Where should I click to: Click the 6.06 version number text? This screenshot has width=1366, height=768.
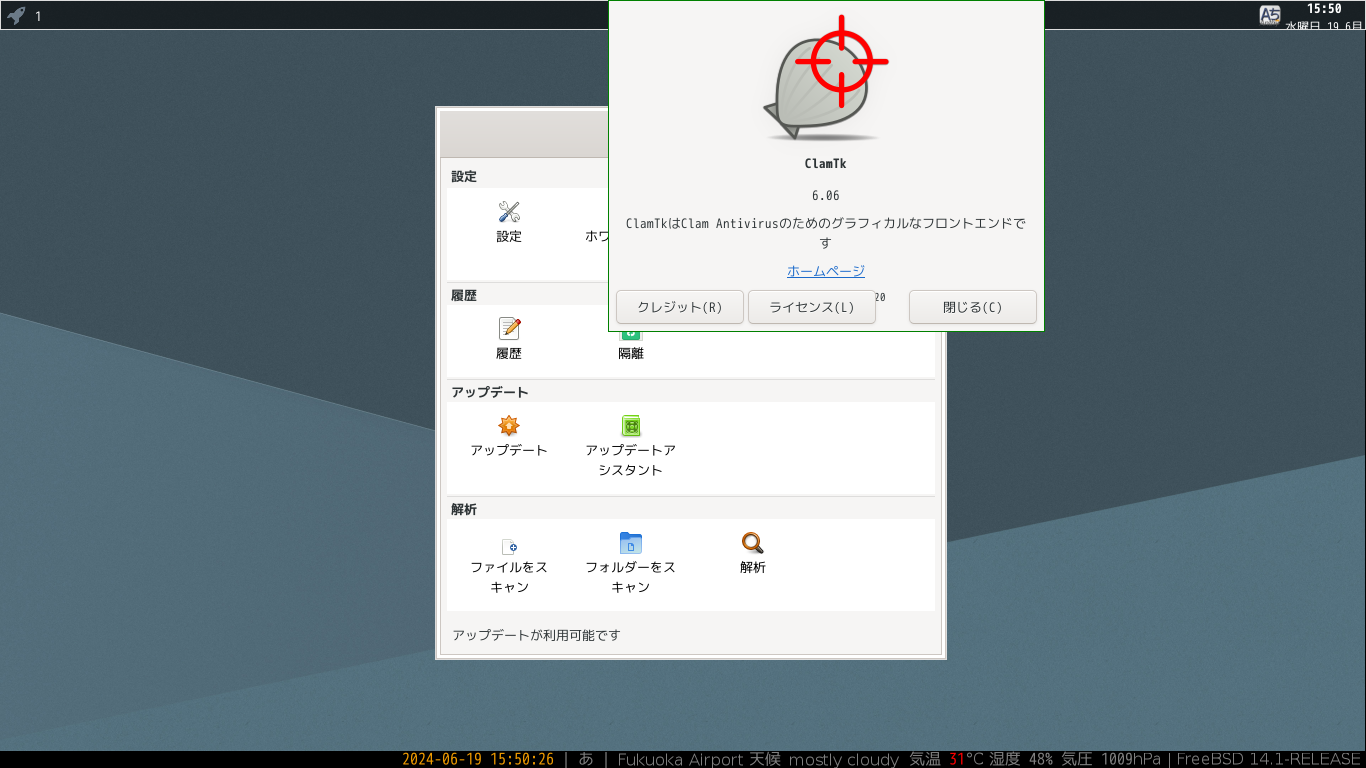826,196
